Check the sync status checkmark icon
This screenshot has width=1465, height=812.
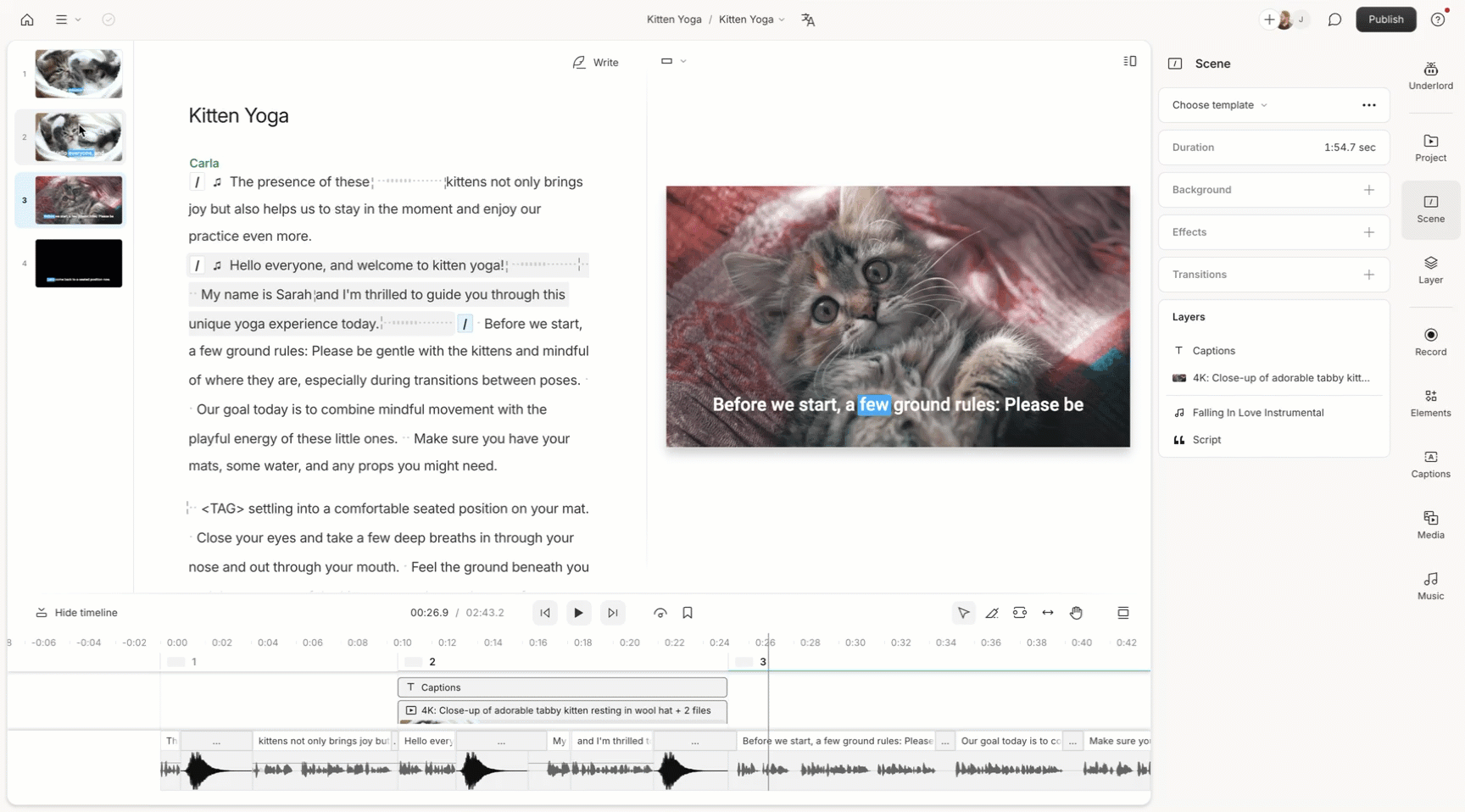pyautogui.click(x=109, y=19)
